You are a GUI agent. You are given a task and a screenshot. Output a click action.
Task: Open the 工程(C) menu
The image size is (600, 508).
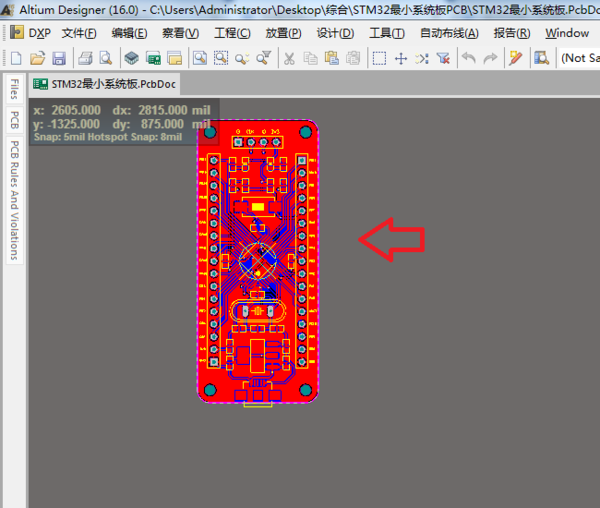click(232, 33)
